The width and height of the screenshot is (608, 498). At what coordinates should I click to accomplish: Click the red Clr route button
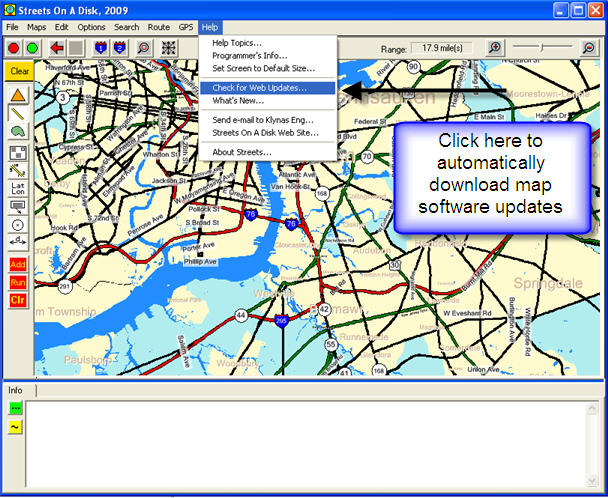(18, 300)
